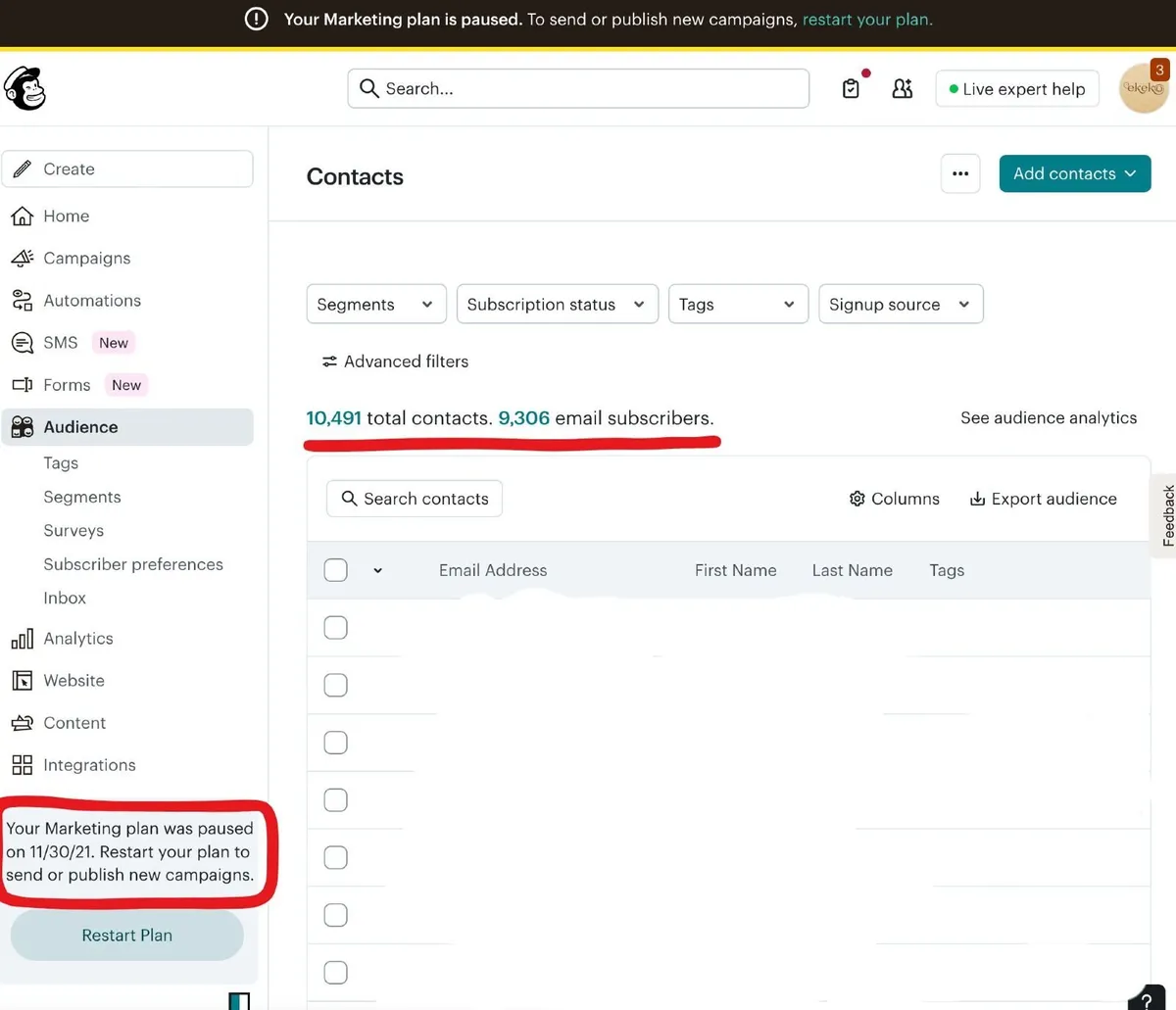1176x1010 pixels.
Task: Click the help question mark icon
Action: 1147,1000
